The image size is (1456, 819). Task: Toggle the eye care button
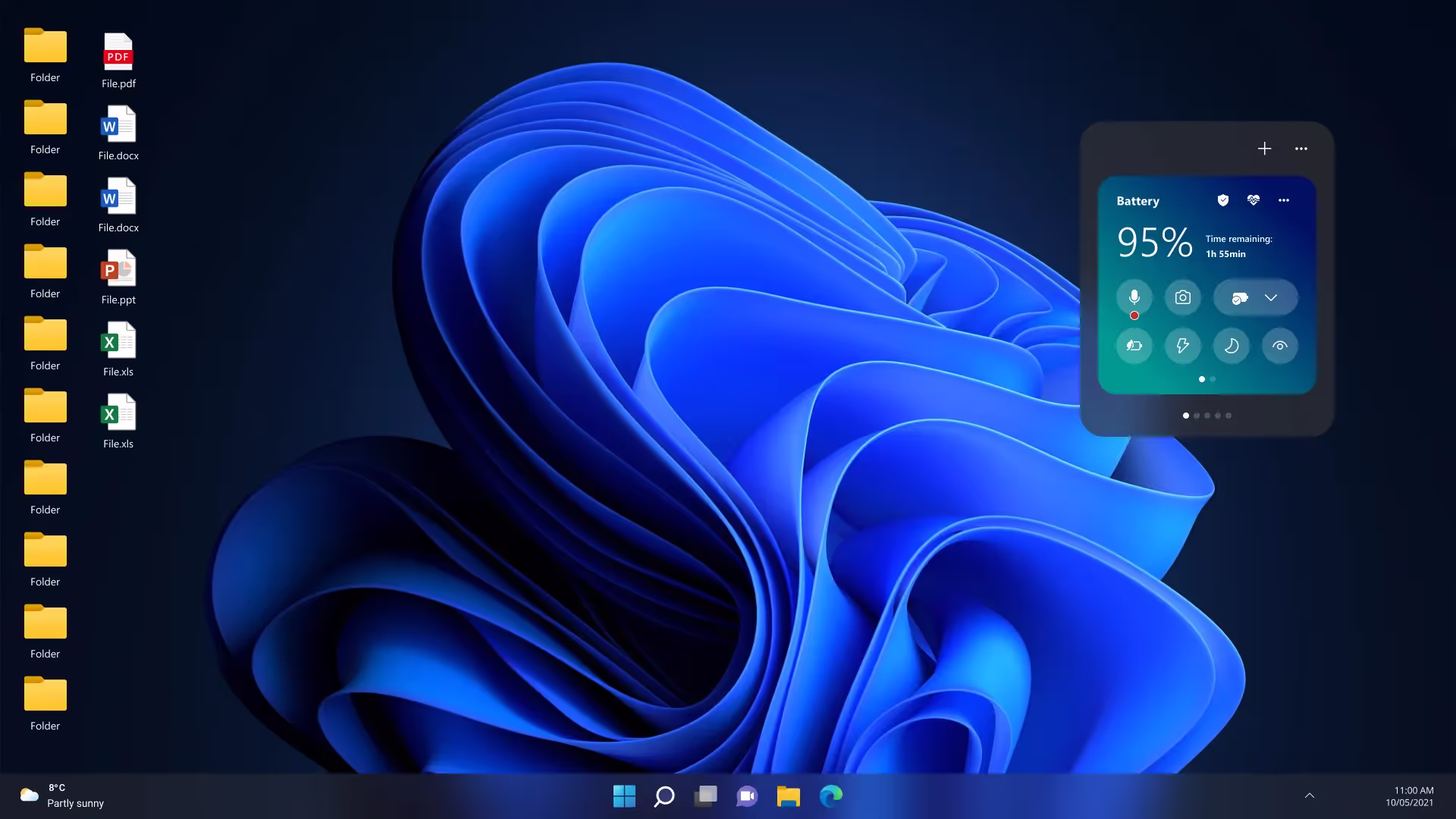click(x=1279, y=346)
